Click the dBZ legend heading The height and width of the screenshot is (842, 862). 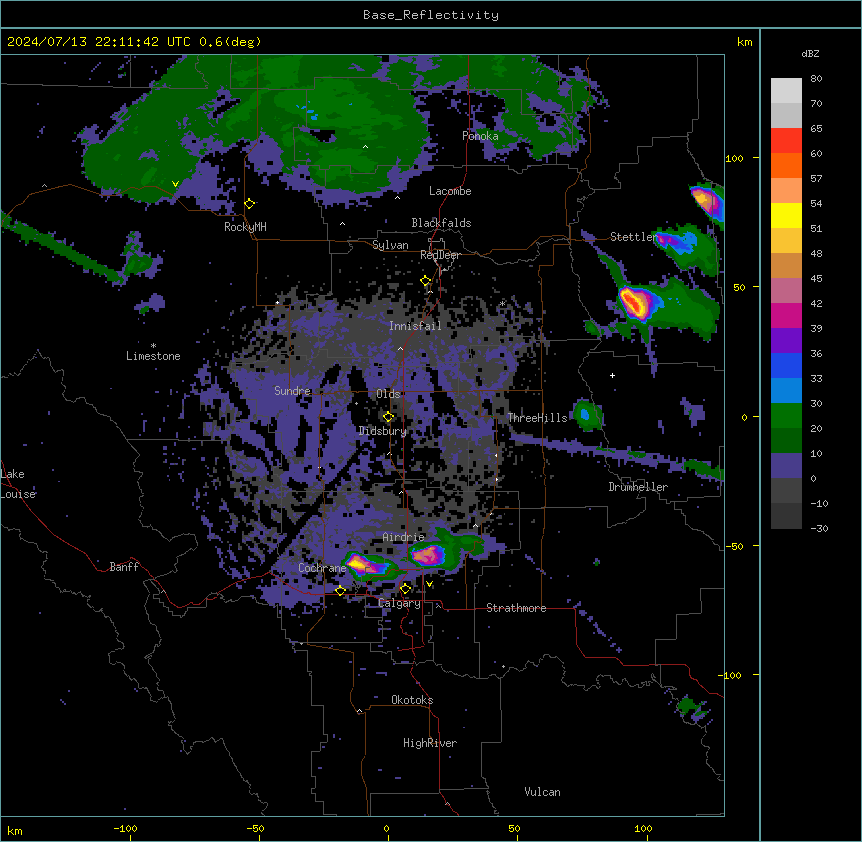(810, 53)
